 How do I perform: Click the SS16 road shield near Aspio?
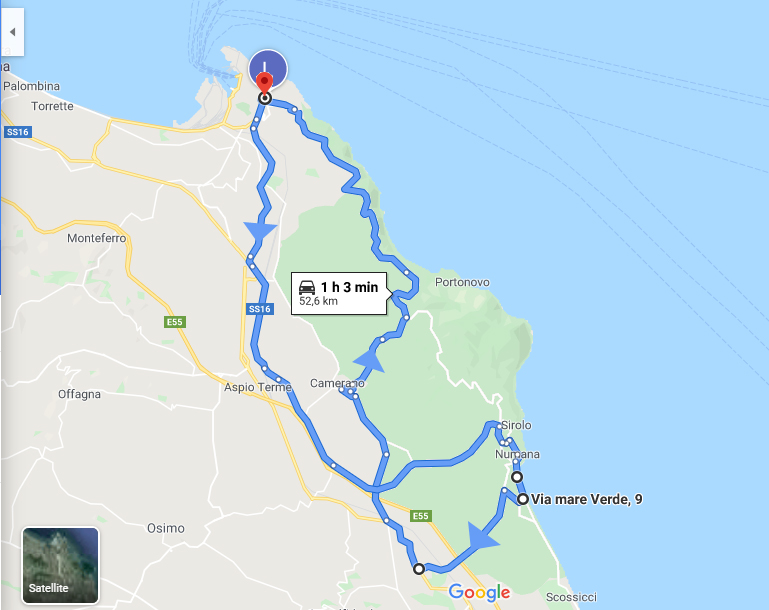click(259, 309)
